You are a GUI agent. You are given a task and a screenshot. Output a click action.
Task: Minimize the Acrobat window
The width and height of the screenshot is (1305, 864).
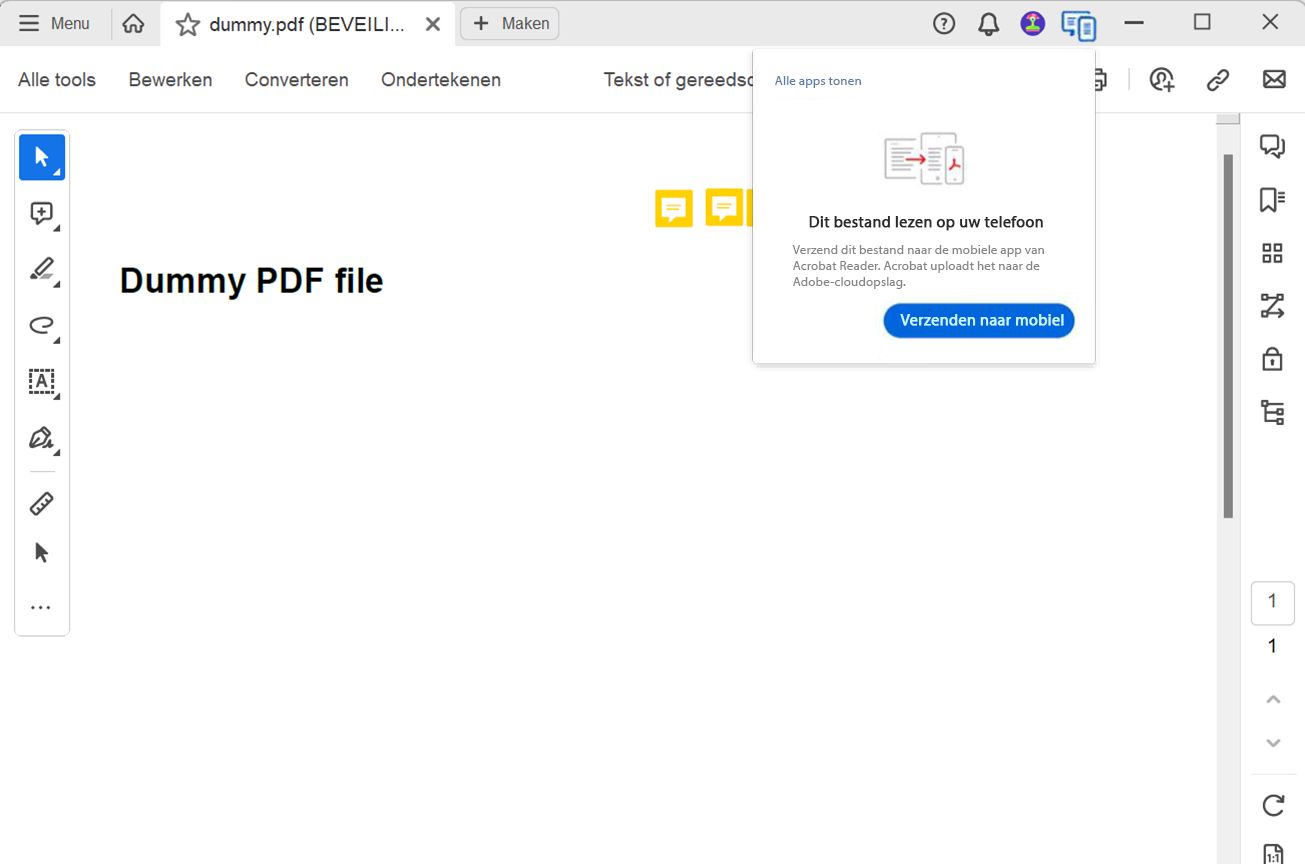pyautogui.click(x=1134, y=23)
